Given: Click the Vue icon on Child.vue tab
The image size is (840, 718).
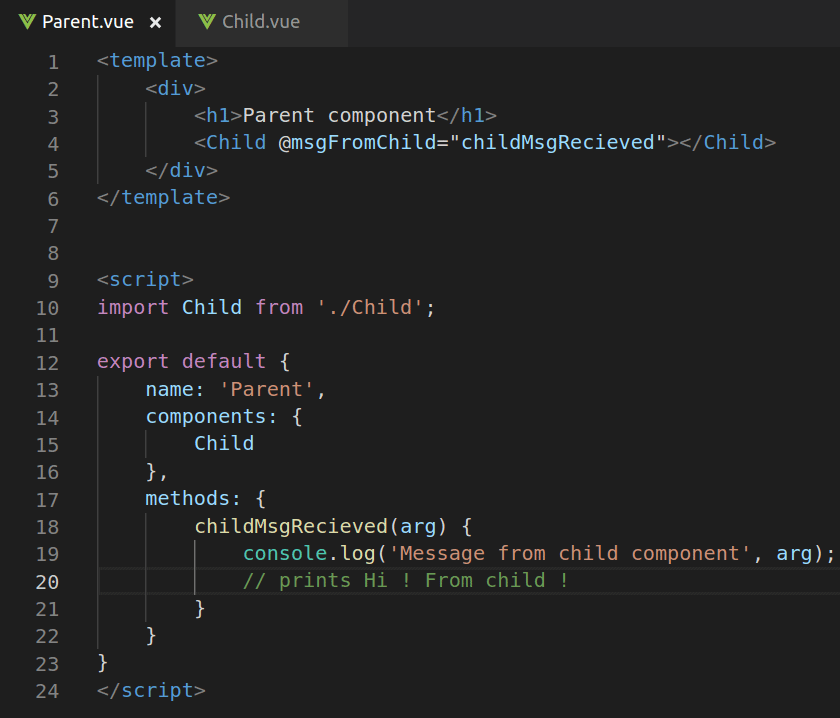Looking at the screenshot, I should pyautogui.click(x=207, y=22).
